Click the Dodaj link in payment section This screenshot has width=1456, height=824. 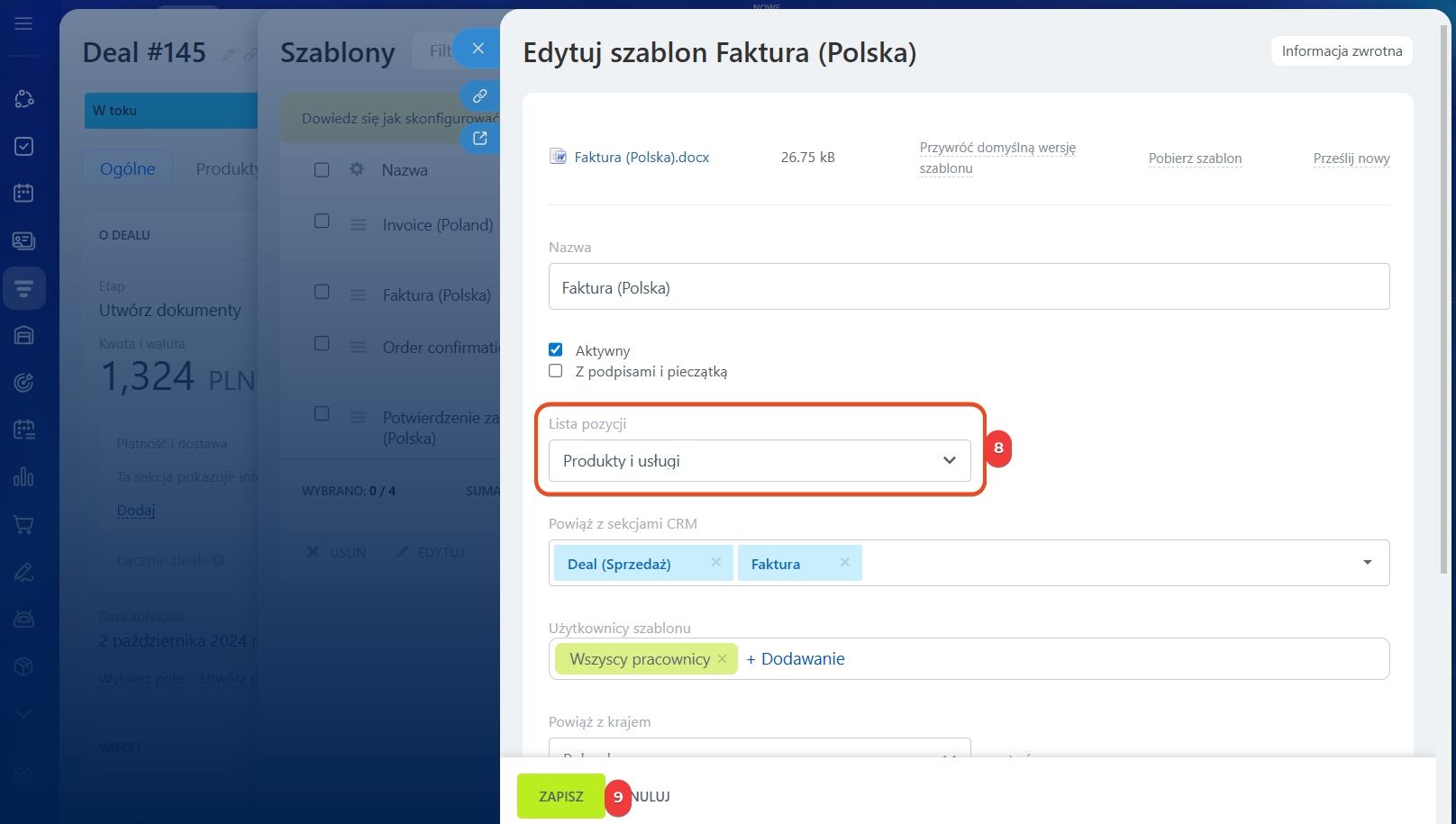click(136, 510)
